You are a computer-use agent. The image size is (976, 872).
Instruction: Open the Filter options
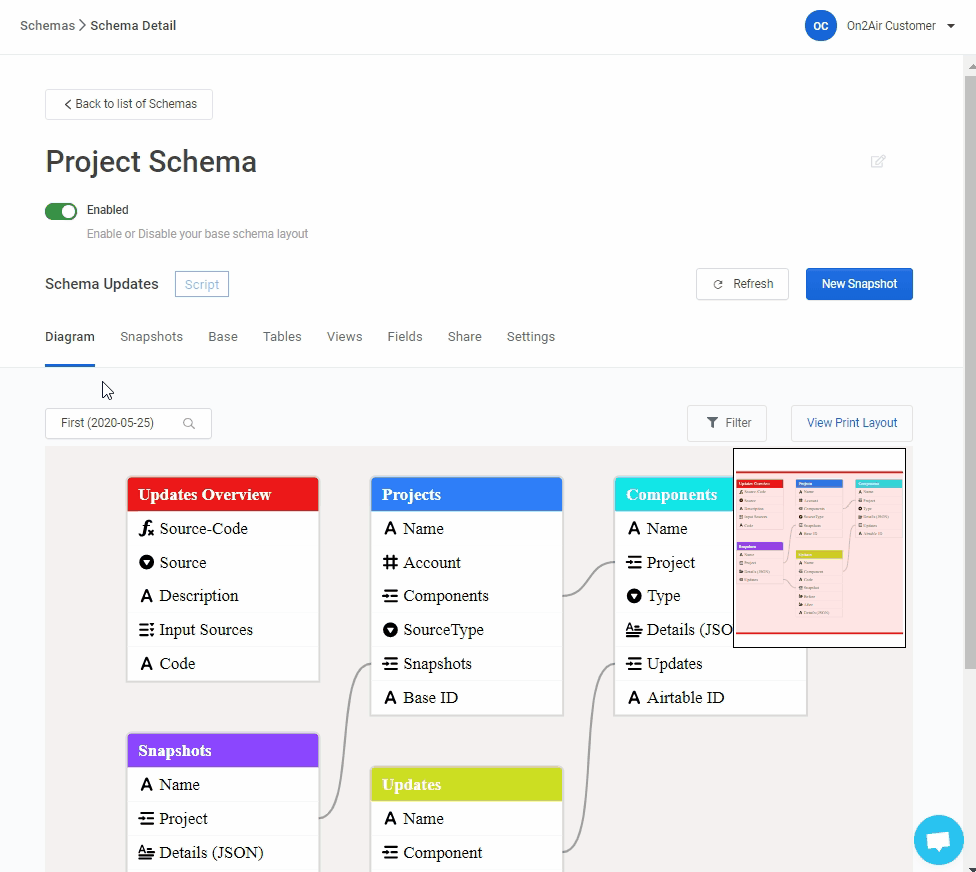727,423
